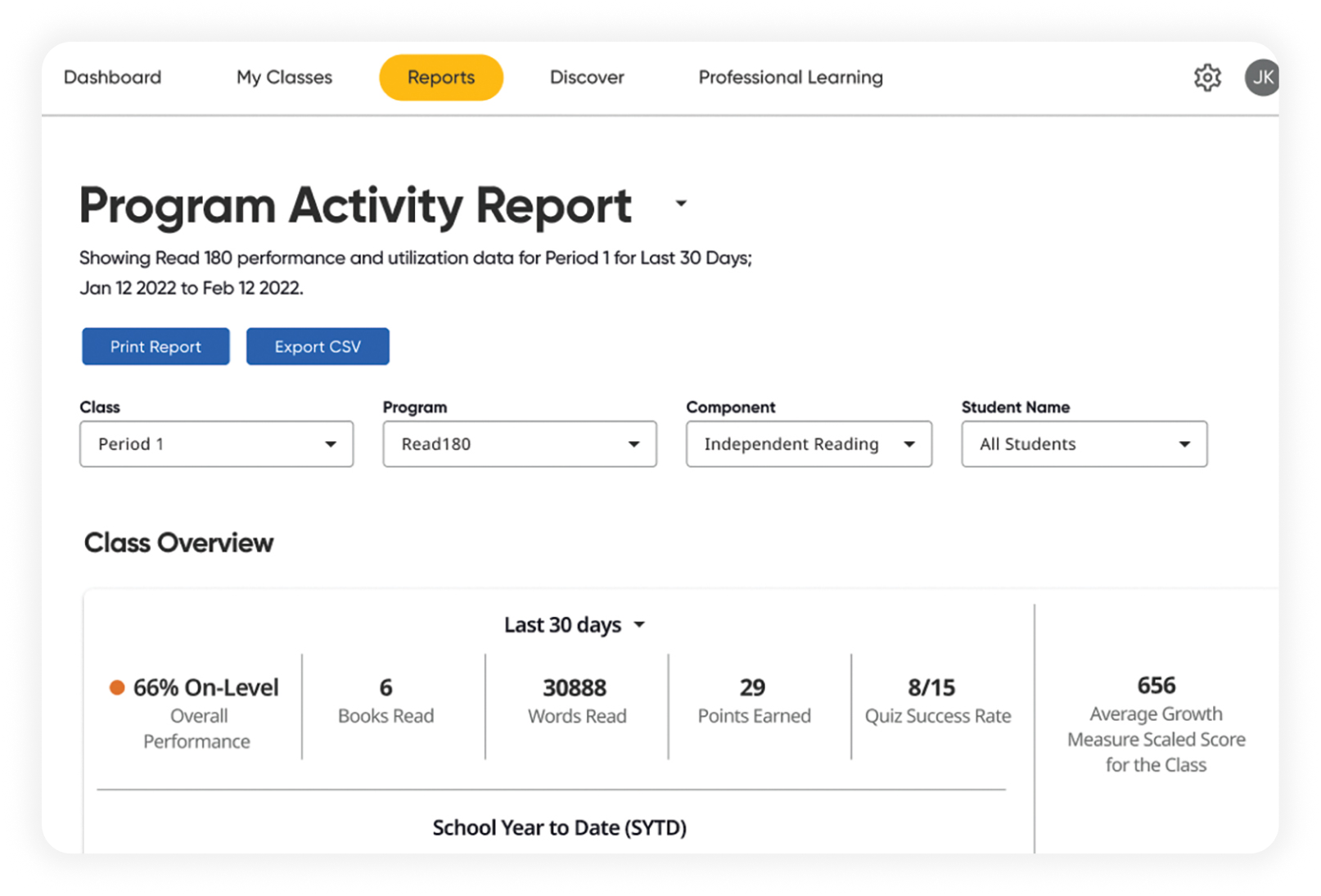Open the Program dropdown showing Read180
This screenshot has height=896, width=1321.
coord(520,443)
